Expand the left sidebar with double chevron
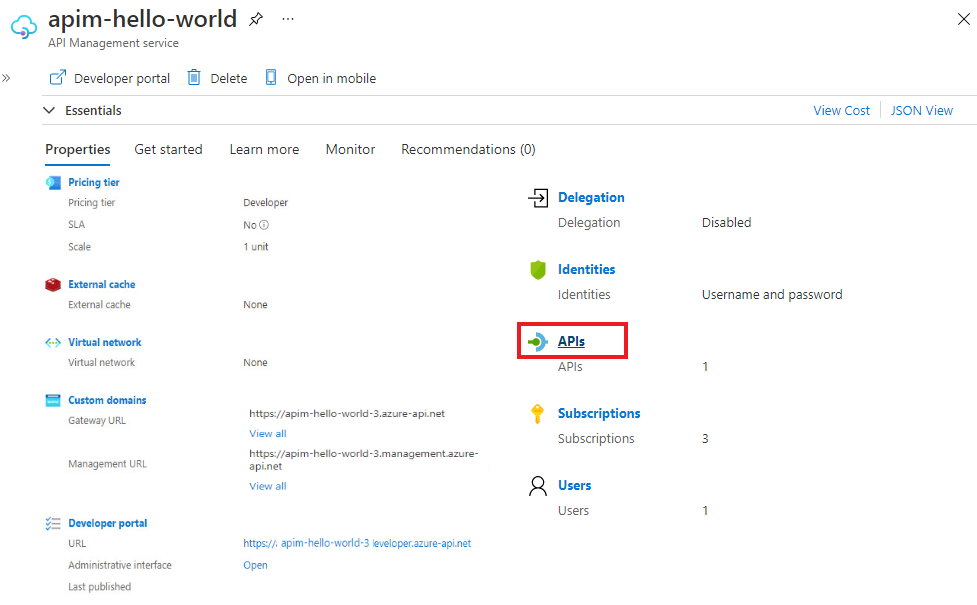The width and height of the screenshot is (977, 605). tap(6, 78)
